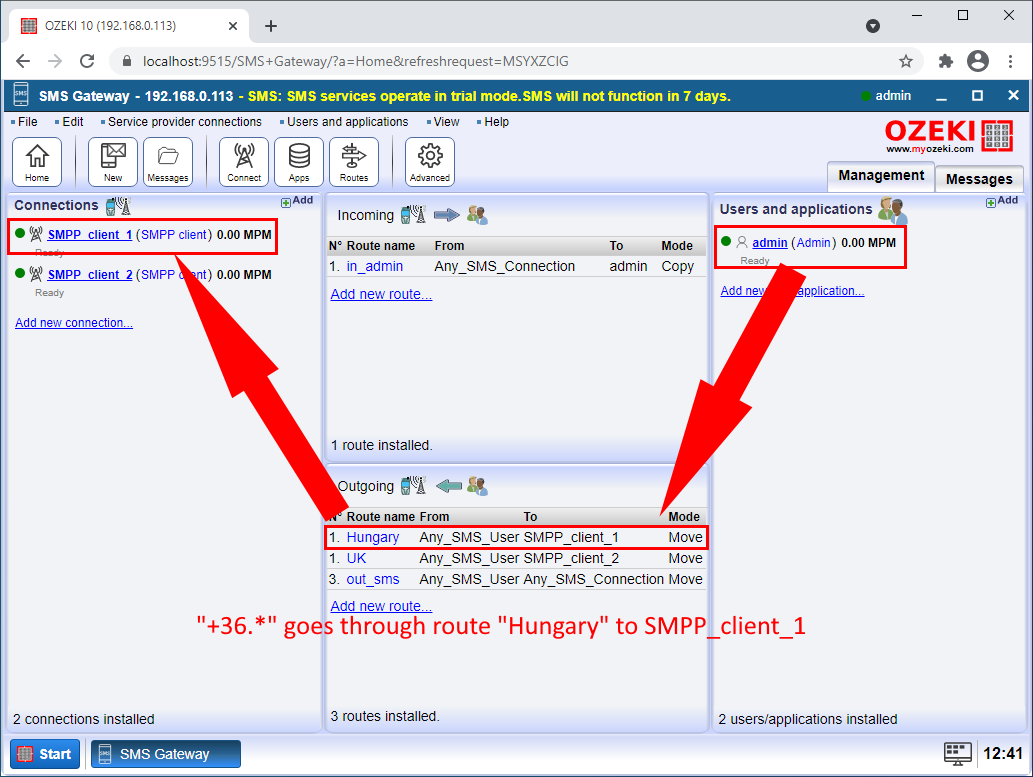Viewport: 1033px width, 777px height.
Task: Click the OZEKI logo
Action: click(948, 136)
